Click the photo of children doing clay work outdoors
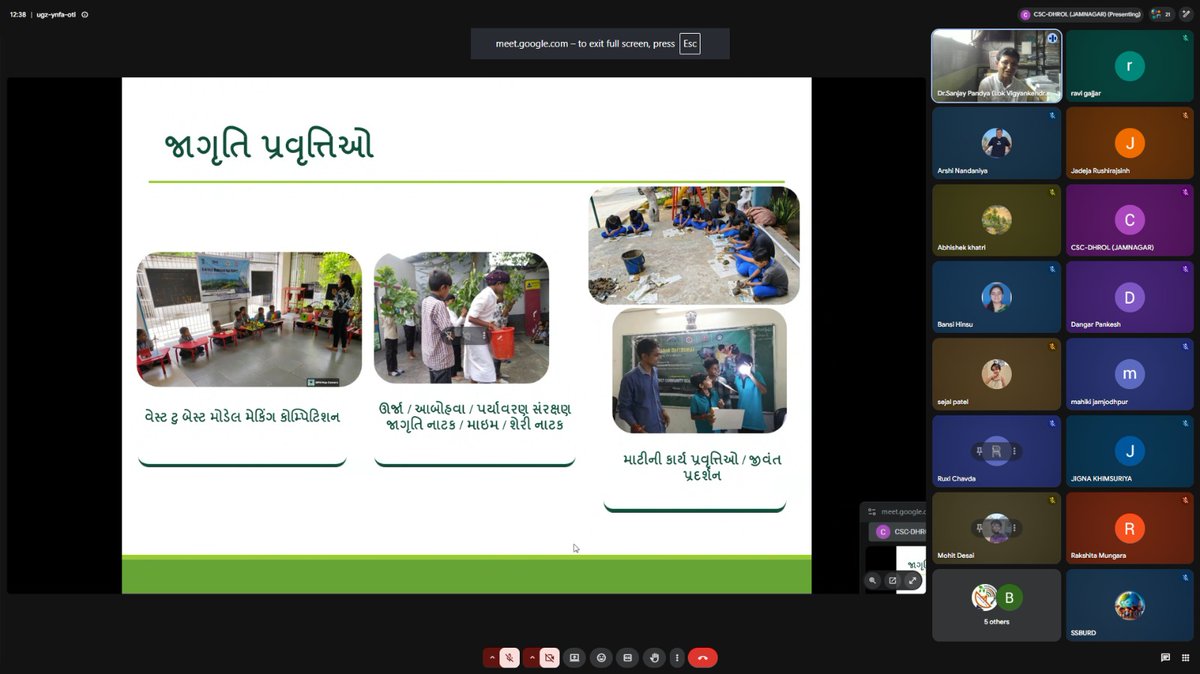1200x674 pixels. [693, 245]
